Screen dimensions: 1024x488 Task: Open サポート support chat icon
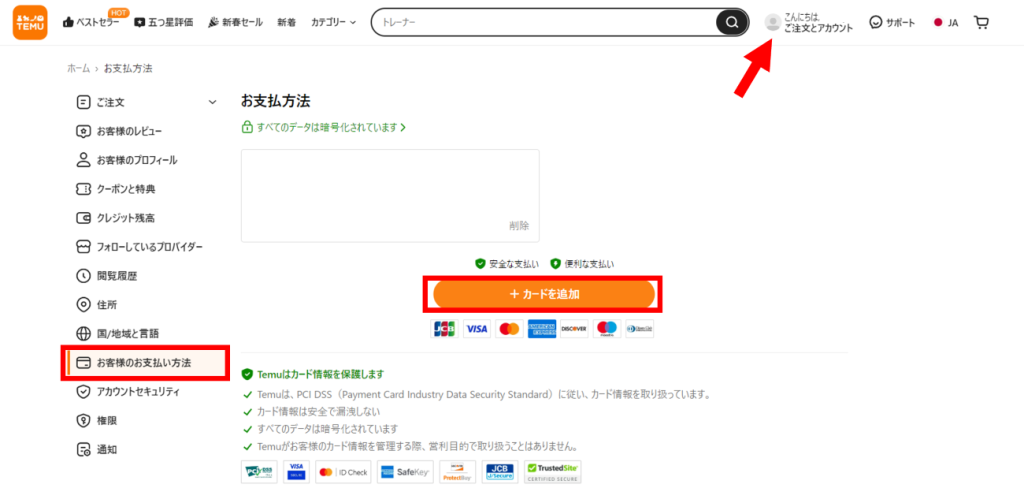click(x=876, y=22)
